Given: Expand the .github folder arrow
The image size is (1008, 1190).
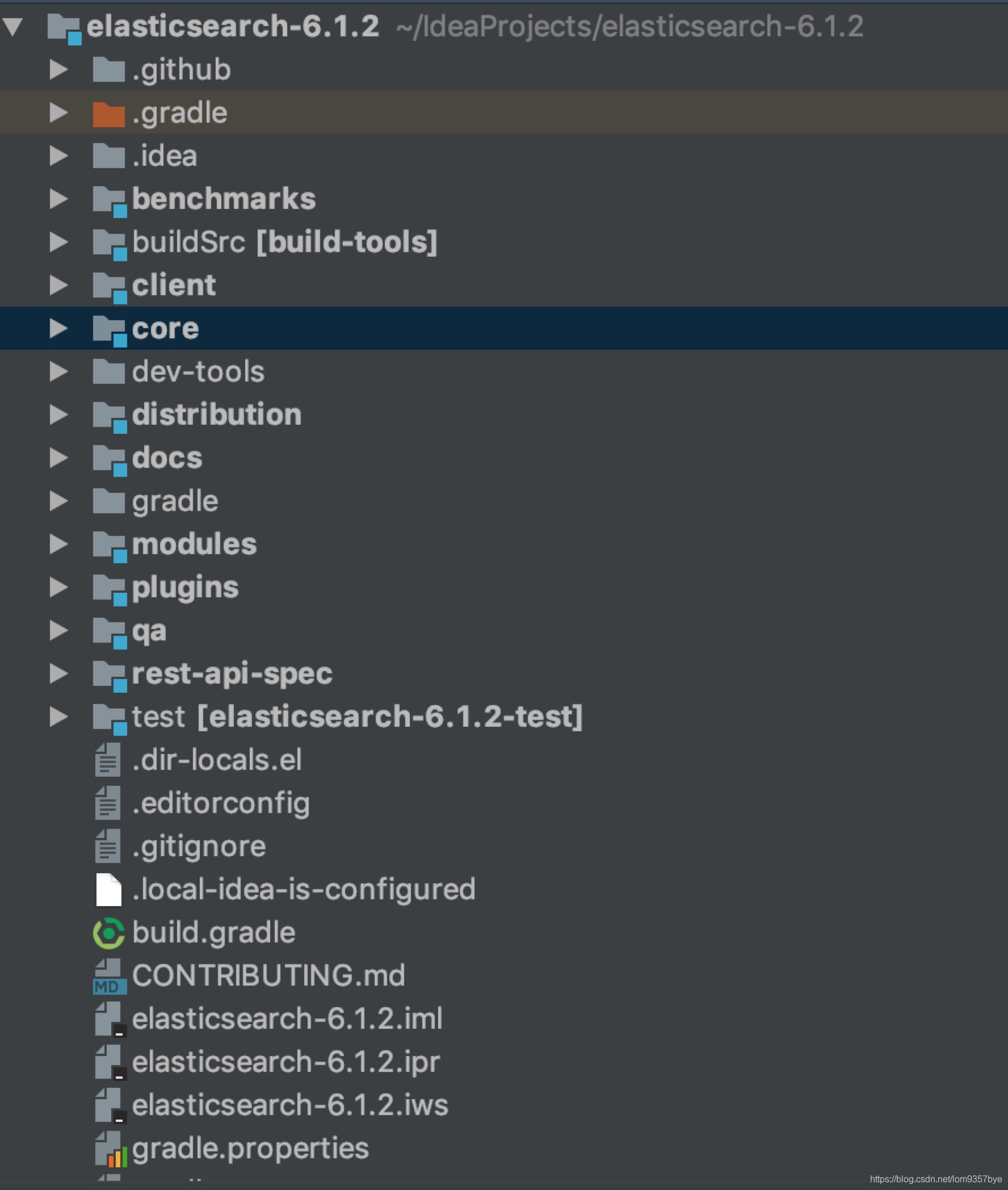Looking at the screenshot, I should click(x=59, y=69).
